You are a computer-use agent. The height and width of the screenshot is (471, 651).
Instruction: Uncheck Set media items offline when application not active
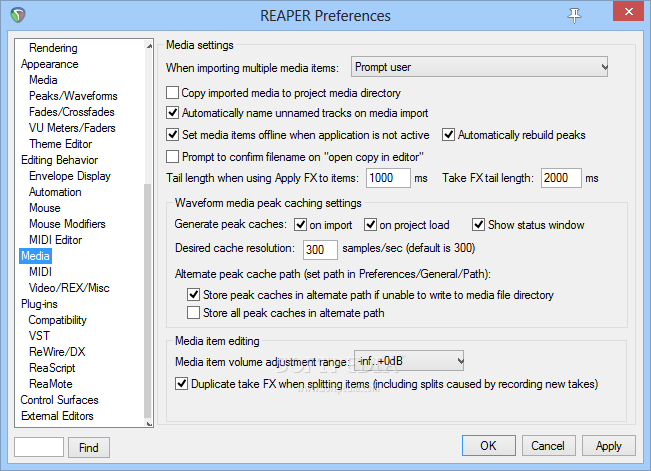(172, 135)
